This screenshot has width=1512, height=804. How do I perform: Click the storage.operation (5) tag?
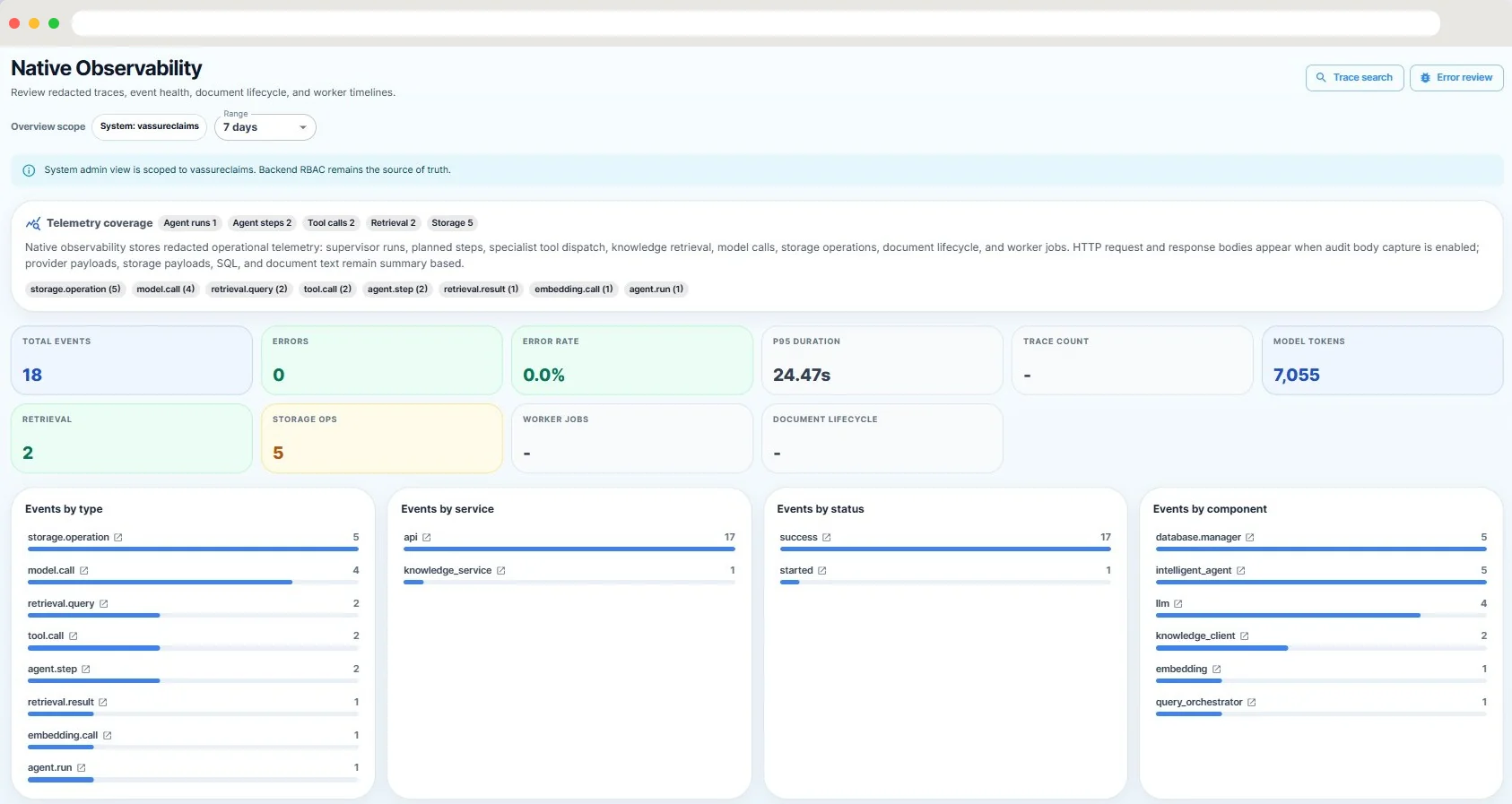click(75, 290)
